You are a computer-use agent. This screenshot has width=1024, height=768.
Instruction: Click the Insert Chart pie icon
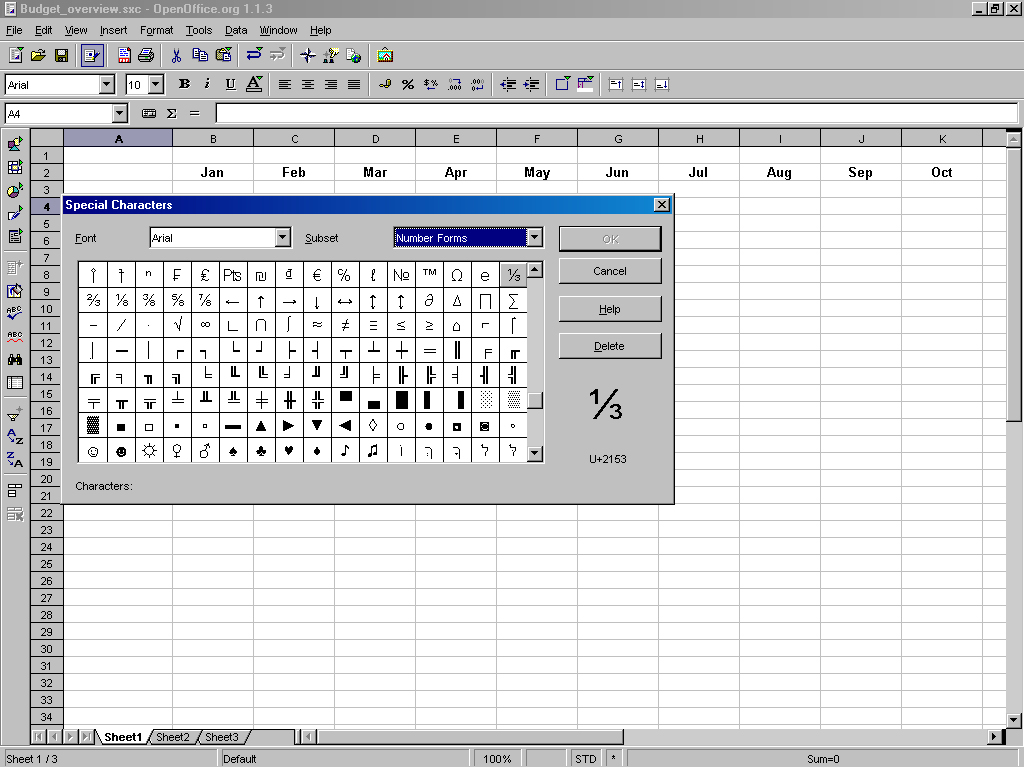15,190
